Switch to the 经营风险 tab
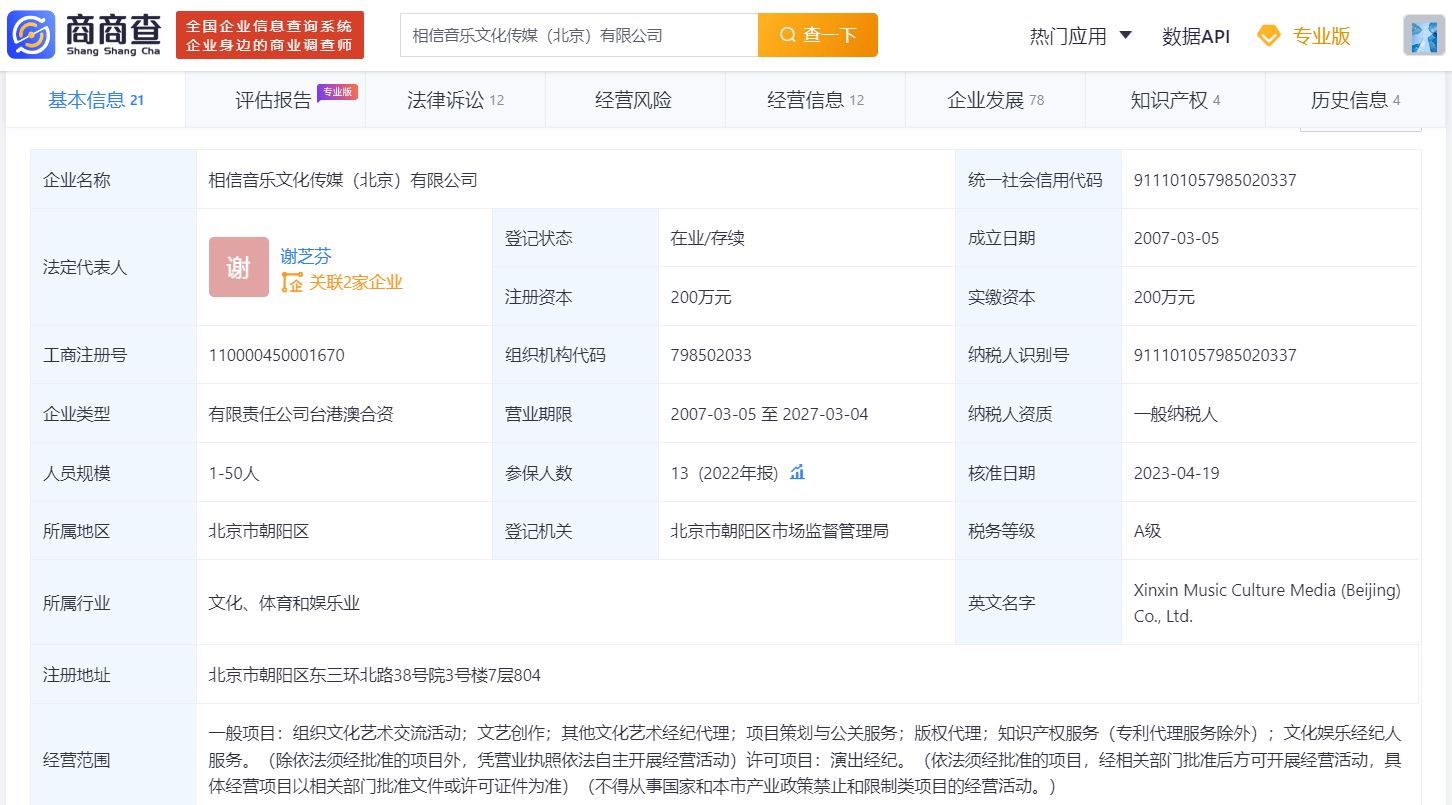 click(635, 100)
